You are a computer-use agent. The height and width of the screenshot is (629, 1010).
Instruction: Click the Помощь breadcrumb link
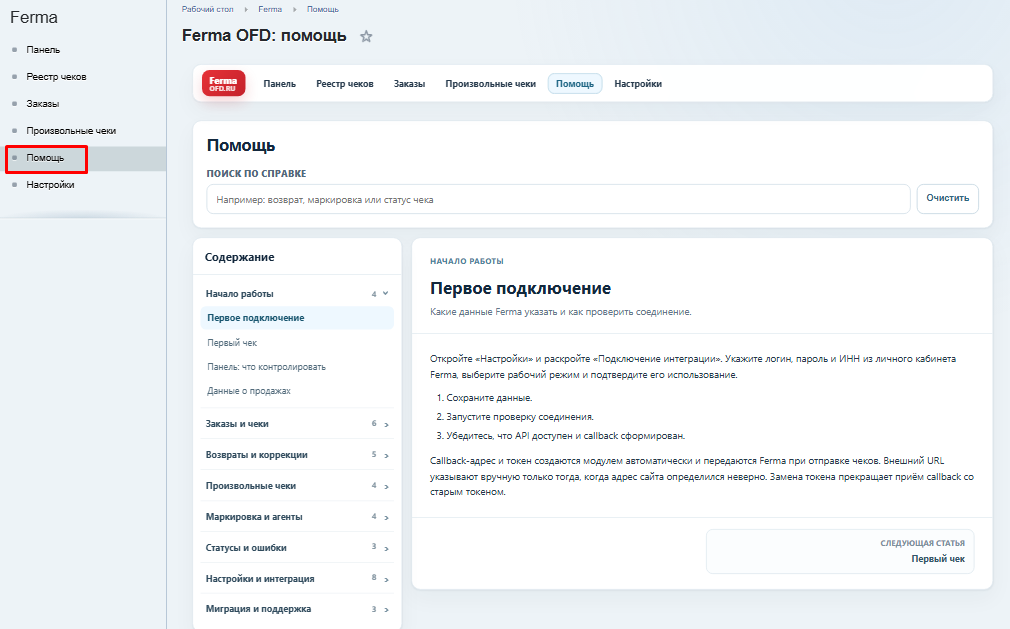click(x=323, y=9)
